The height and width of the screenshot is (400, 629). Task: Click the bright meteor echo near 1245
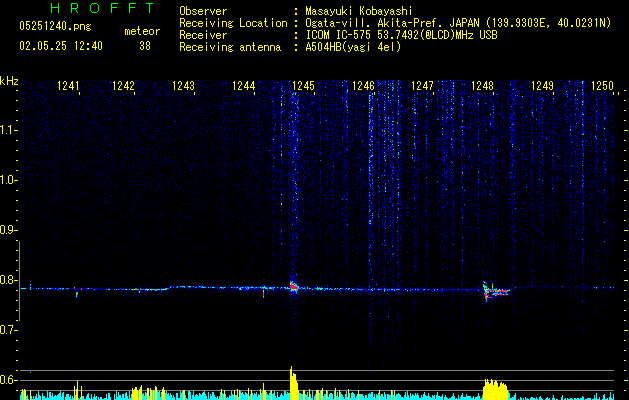tap(294, 286)
